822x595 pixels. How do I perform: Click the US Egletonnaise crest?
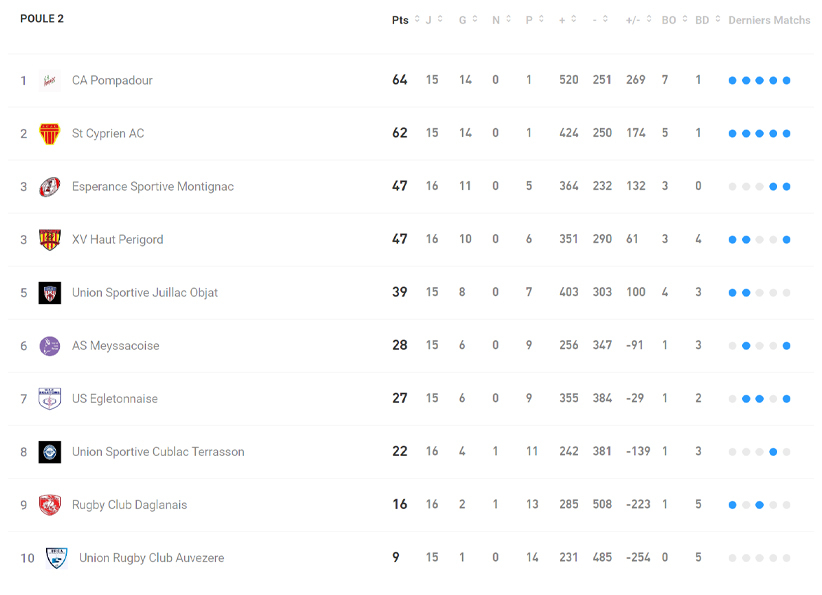click(x=49, y=399)
